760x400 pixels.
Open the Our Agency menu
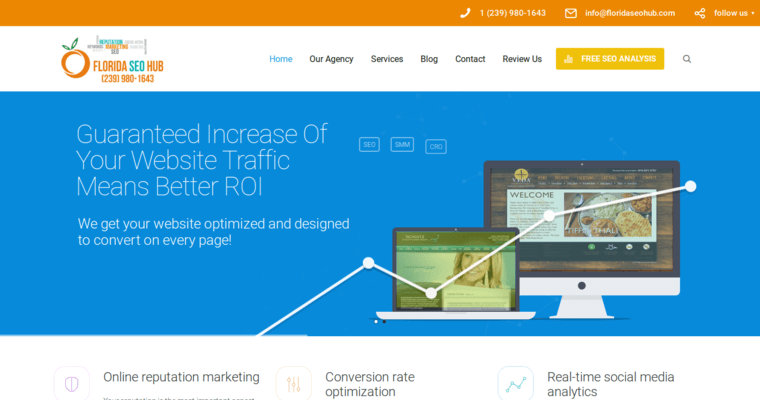coord(331,59)
